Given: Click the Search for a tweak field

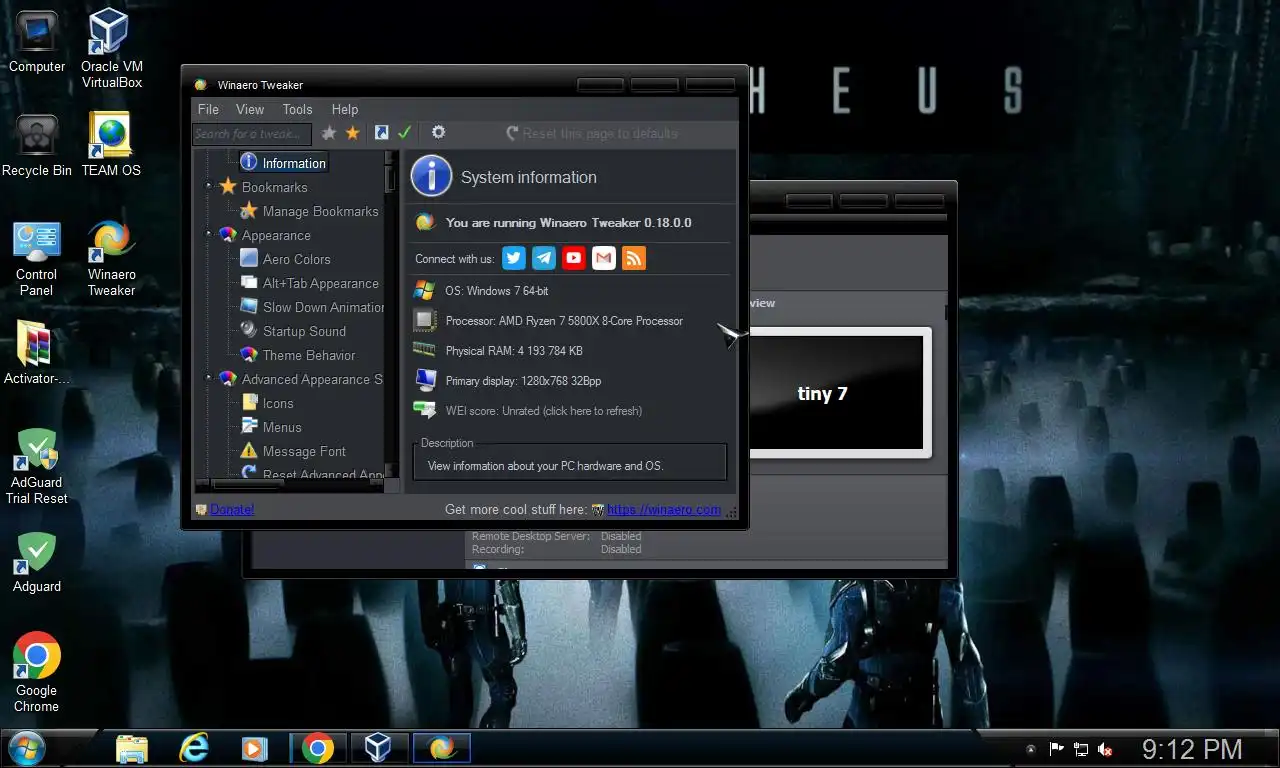Looking at the screenshot, I should pyautogui.click(x=252, y=133).
